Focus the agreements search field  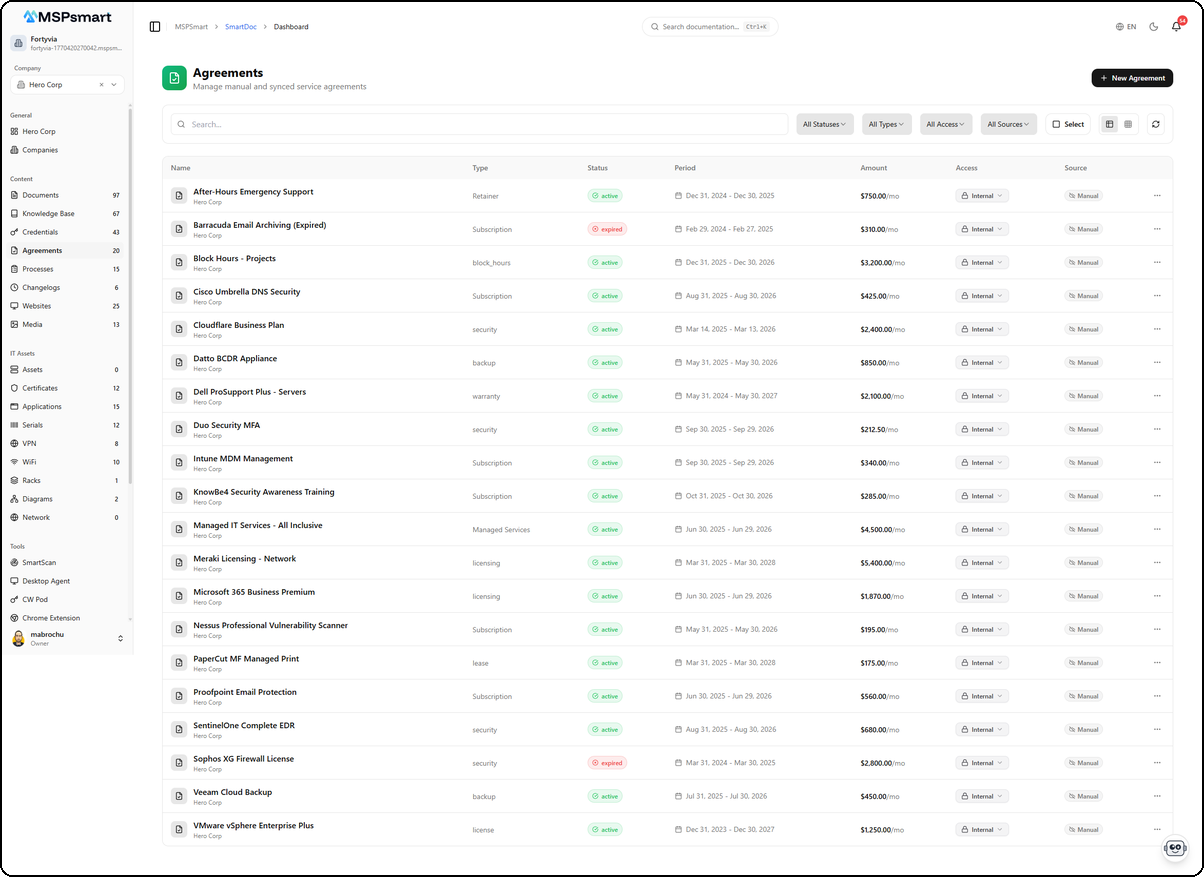coord(480,124)
